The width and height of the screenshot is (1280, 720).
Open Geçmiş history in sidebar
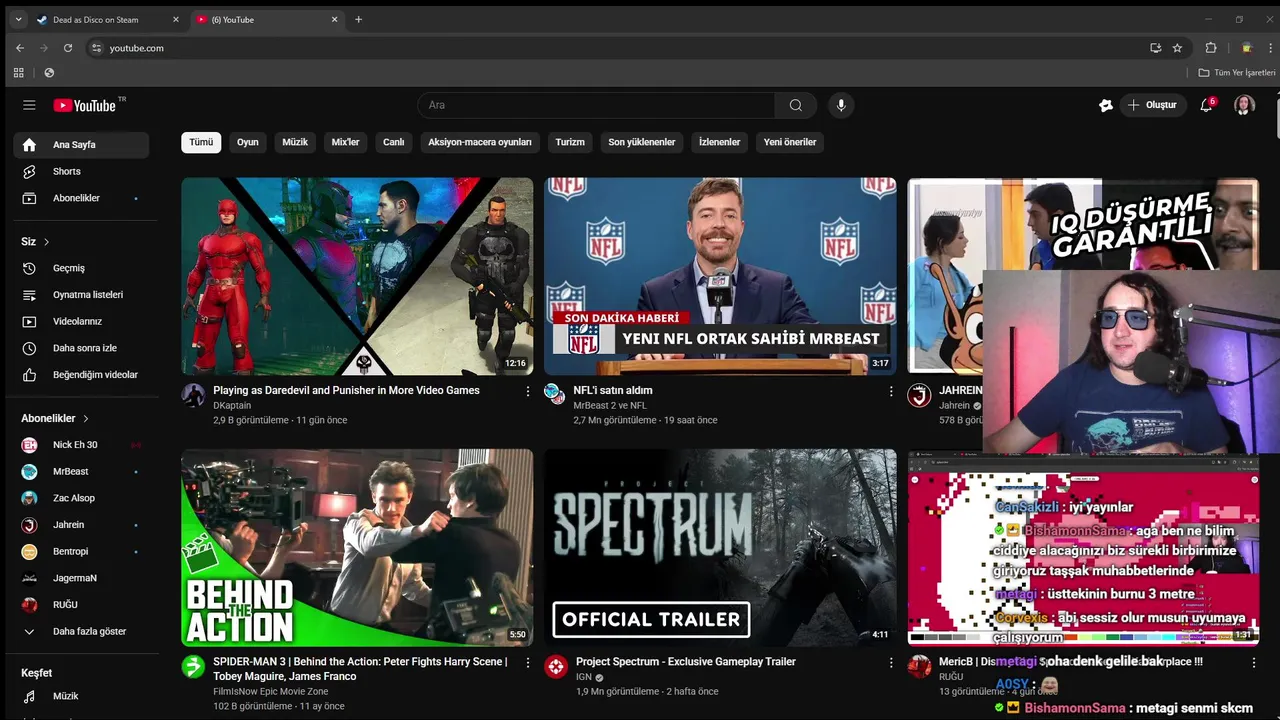(x=82, y=268)
